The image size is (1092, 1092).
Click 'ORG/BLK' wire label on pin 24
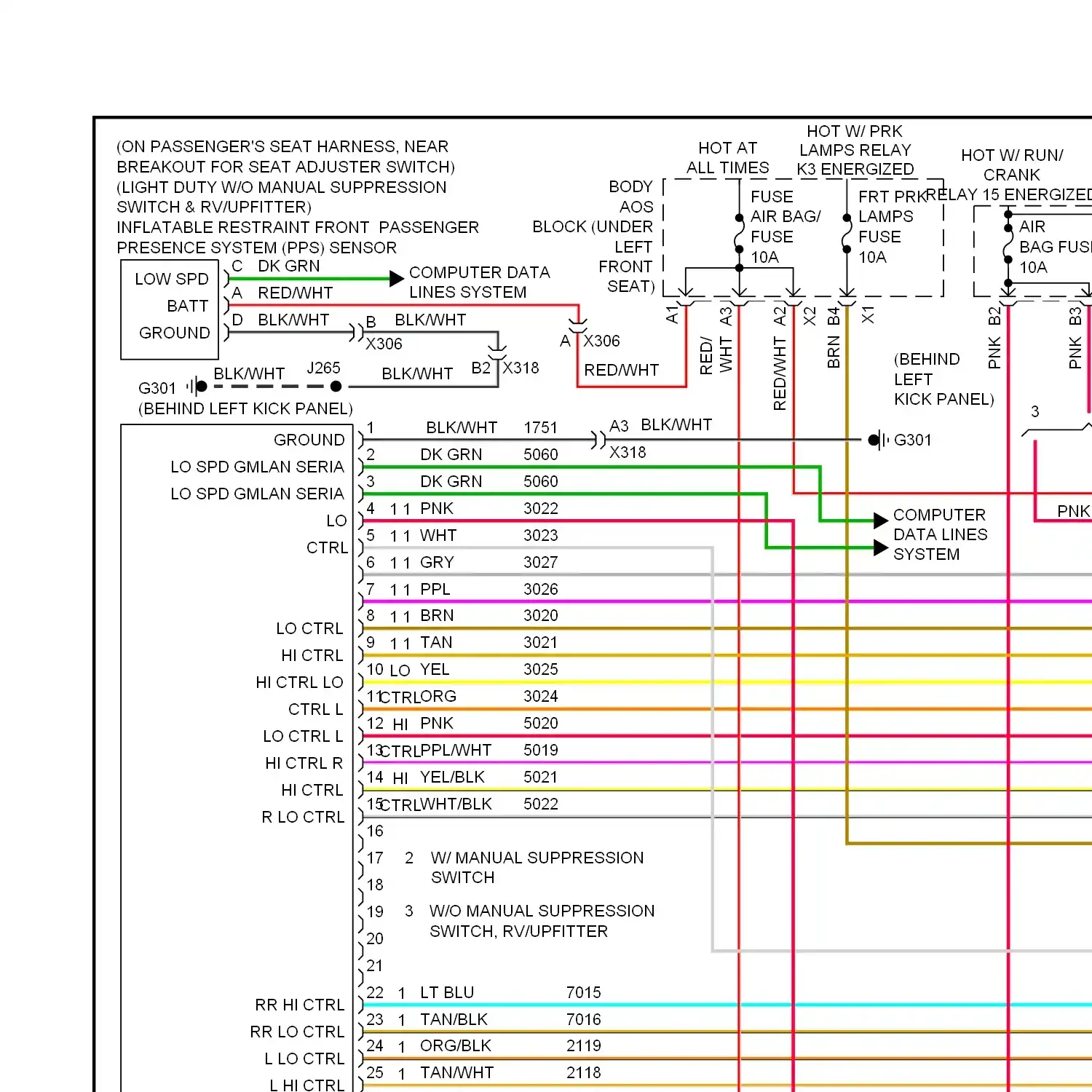coord(456,1045)
